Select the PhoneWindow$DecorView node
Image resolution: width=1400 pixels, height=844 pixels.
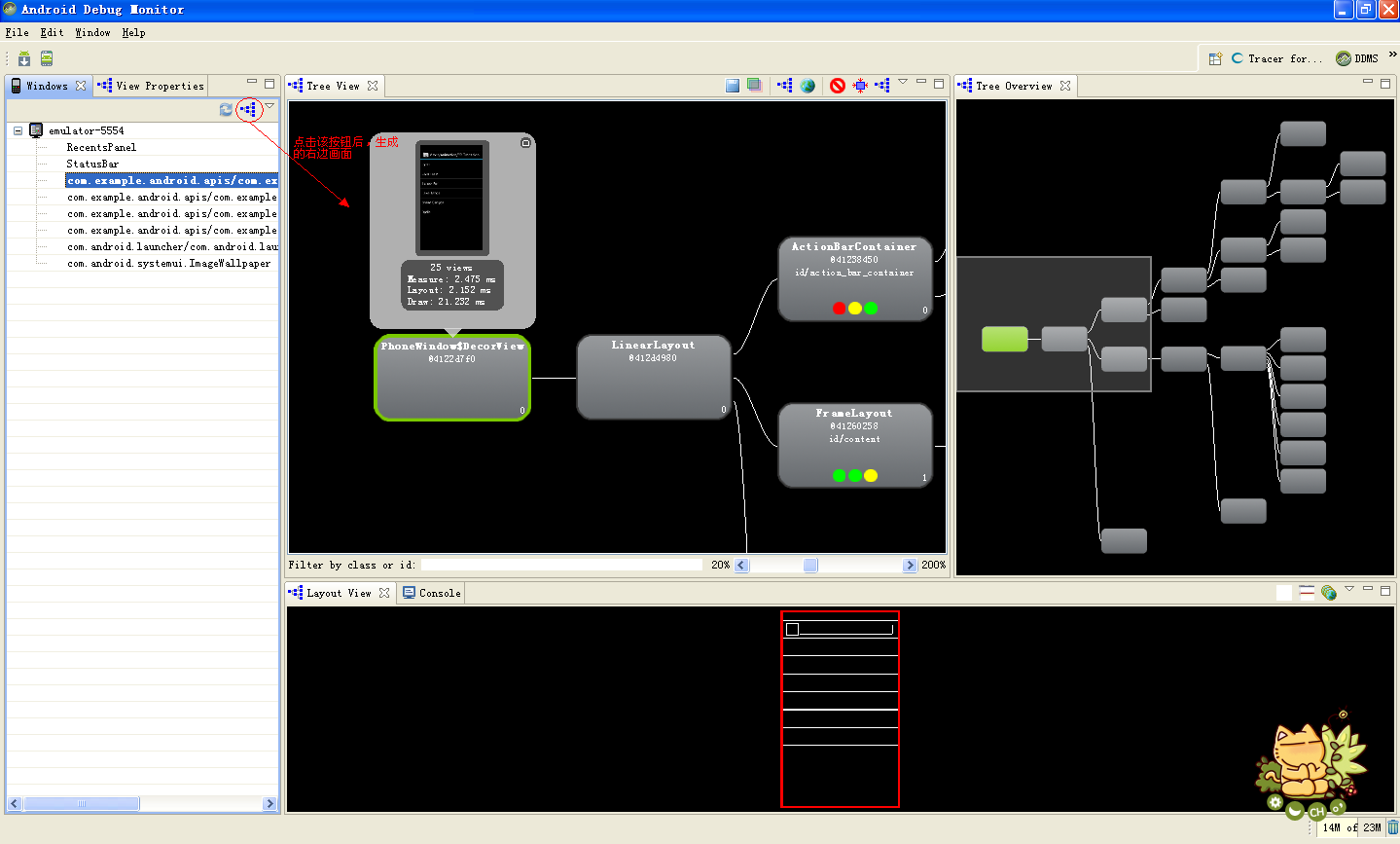[x=452, y=378]
